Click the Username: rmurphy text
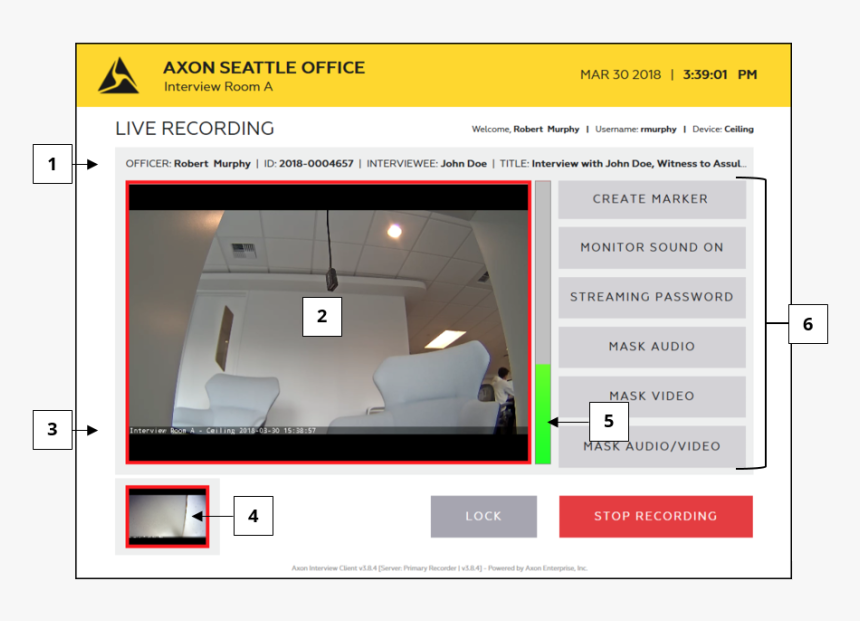The image size is (860, 621). (x=636, y=129)
